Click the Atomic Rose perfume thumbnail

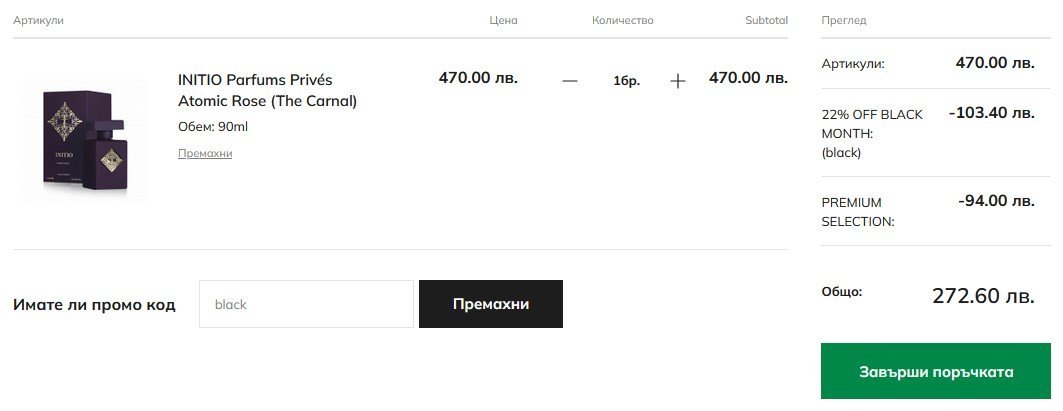[84, 141]
